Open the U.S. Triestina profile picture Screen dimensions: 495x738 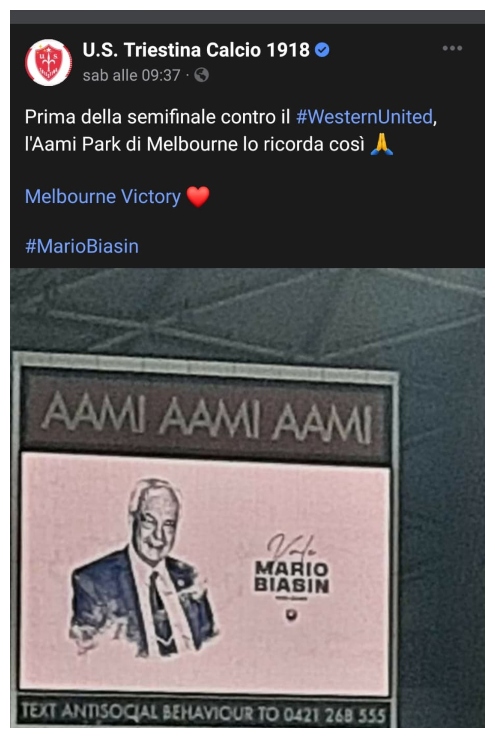[x=48, y=63]
